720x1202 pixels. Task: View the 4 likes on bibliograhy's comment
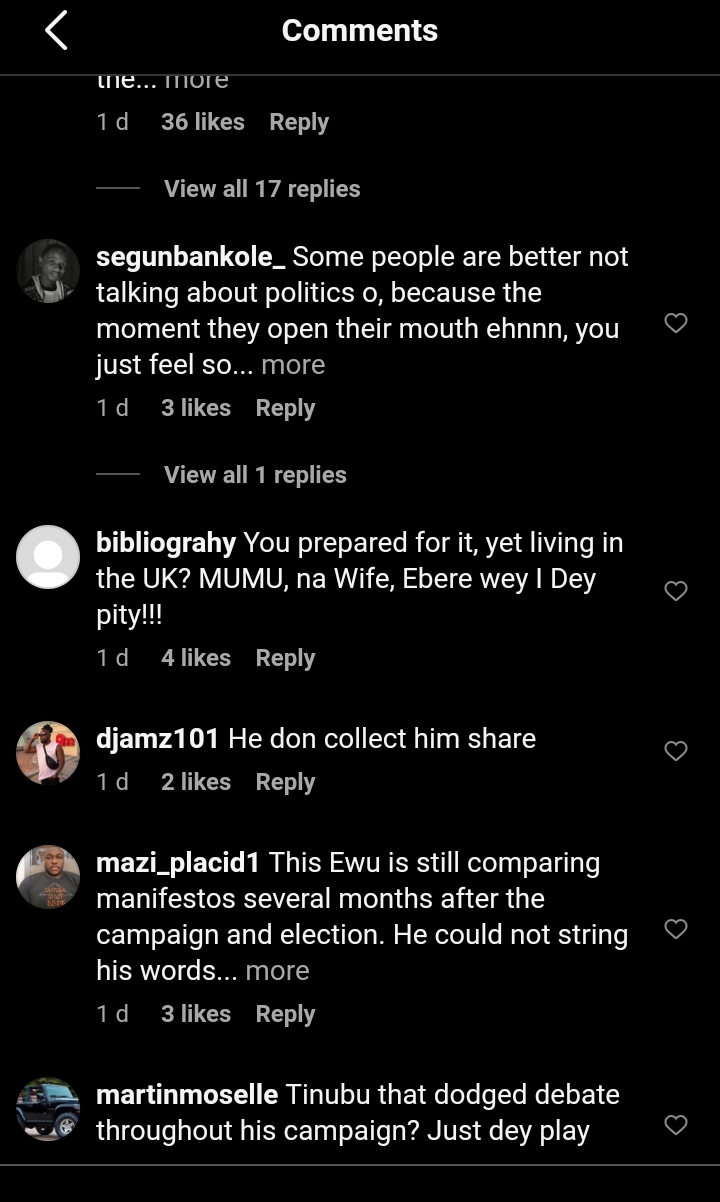[196, 658]
